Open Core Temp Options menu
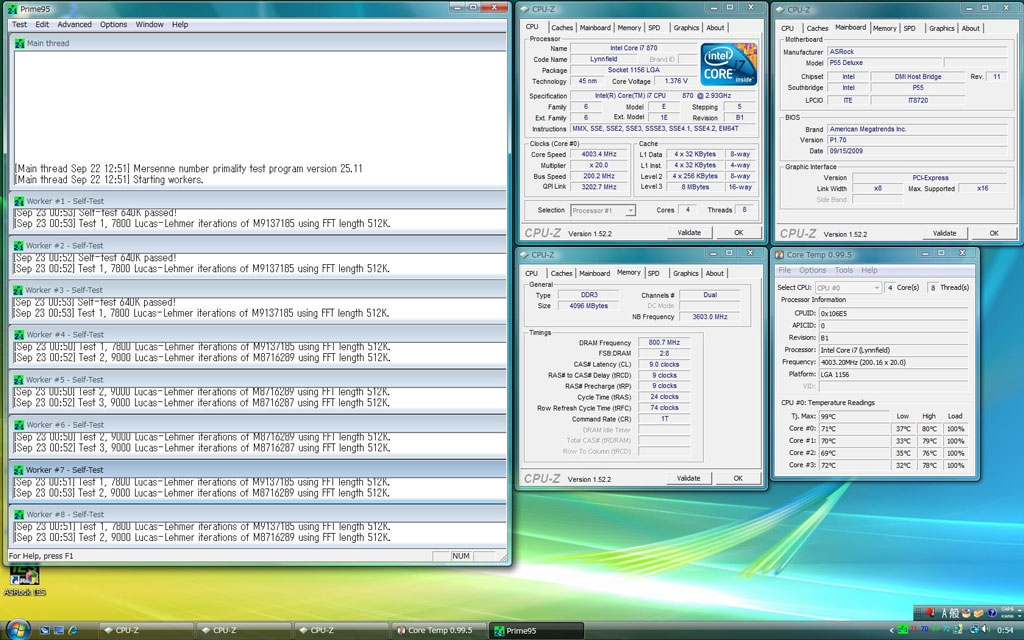 (x=812, y=270)
